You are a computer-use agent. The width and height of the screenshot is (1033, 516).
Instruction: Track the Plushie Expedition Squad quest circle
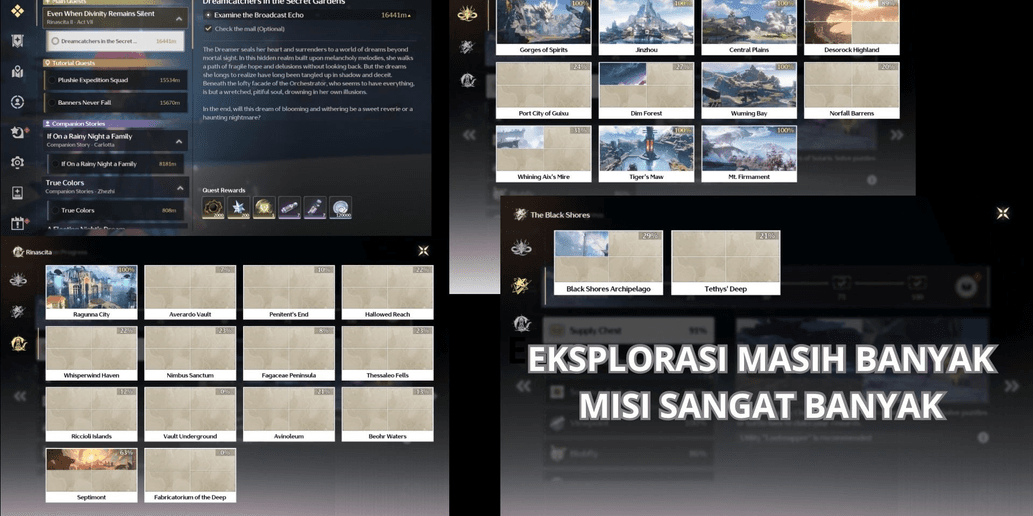pyautogui.click(x=52, y=80)
